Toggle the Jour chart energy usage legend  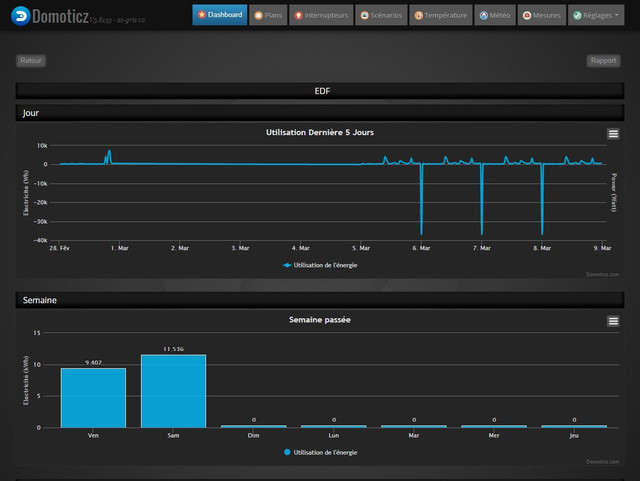pyautogui.click(x=320, y=265)
